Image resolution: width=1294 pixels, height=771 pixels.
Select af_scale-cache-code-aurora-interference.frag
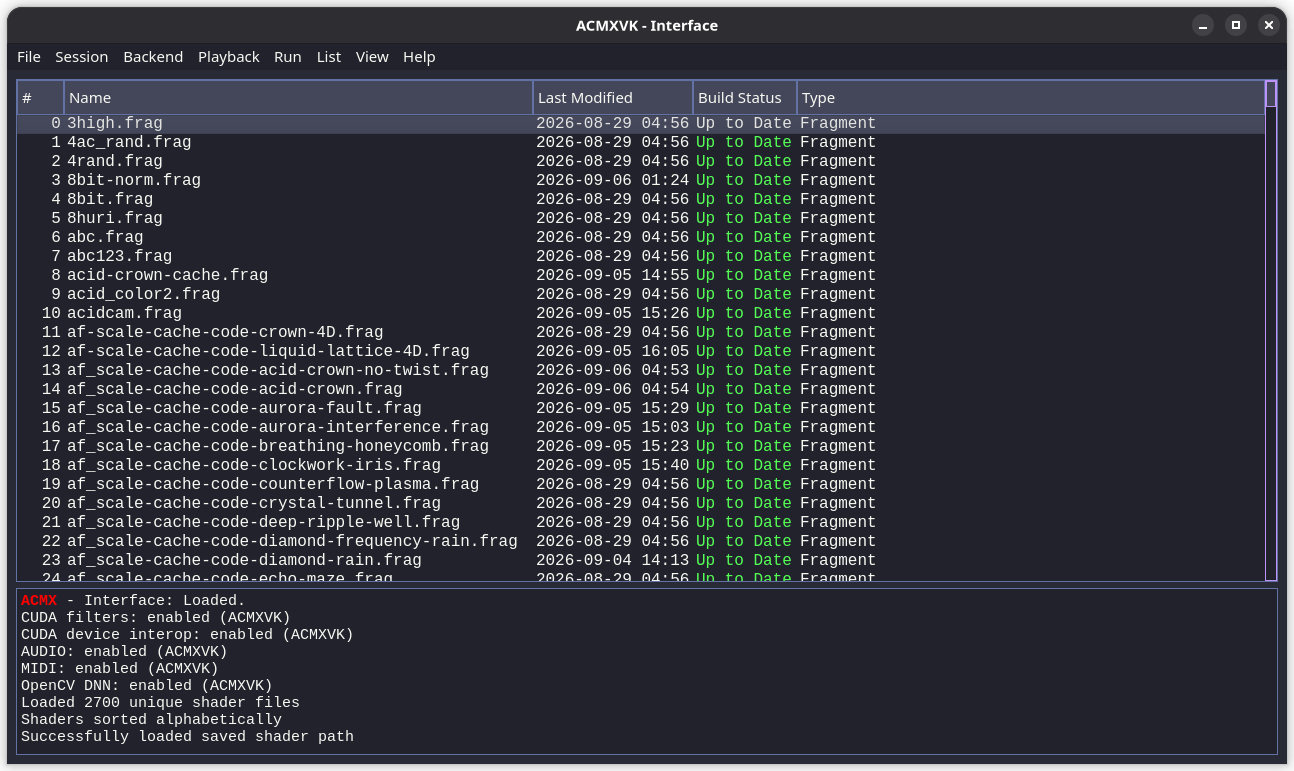[x=641, y=428]
